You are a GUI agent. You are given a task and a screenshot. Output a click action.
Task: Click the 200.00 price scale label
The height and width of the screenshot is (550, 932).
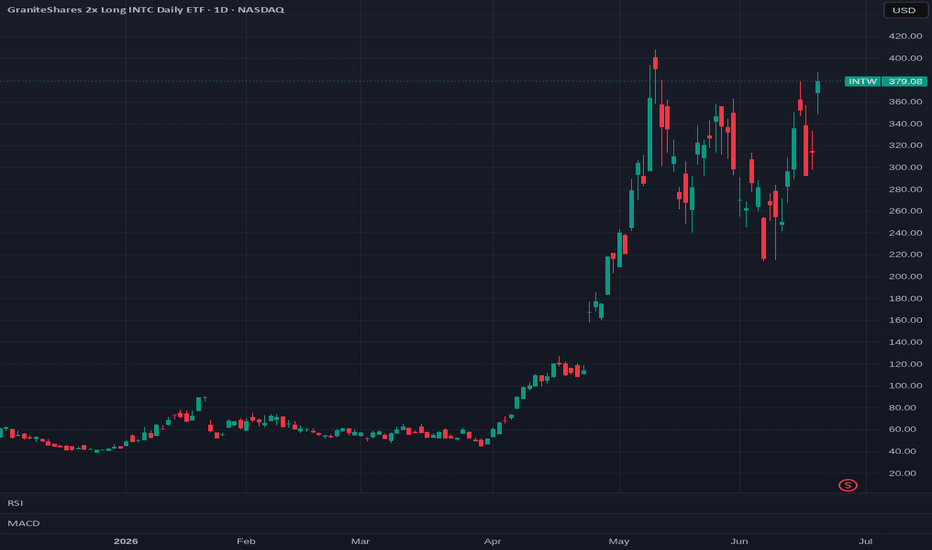[905, 276]
